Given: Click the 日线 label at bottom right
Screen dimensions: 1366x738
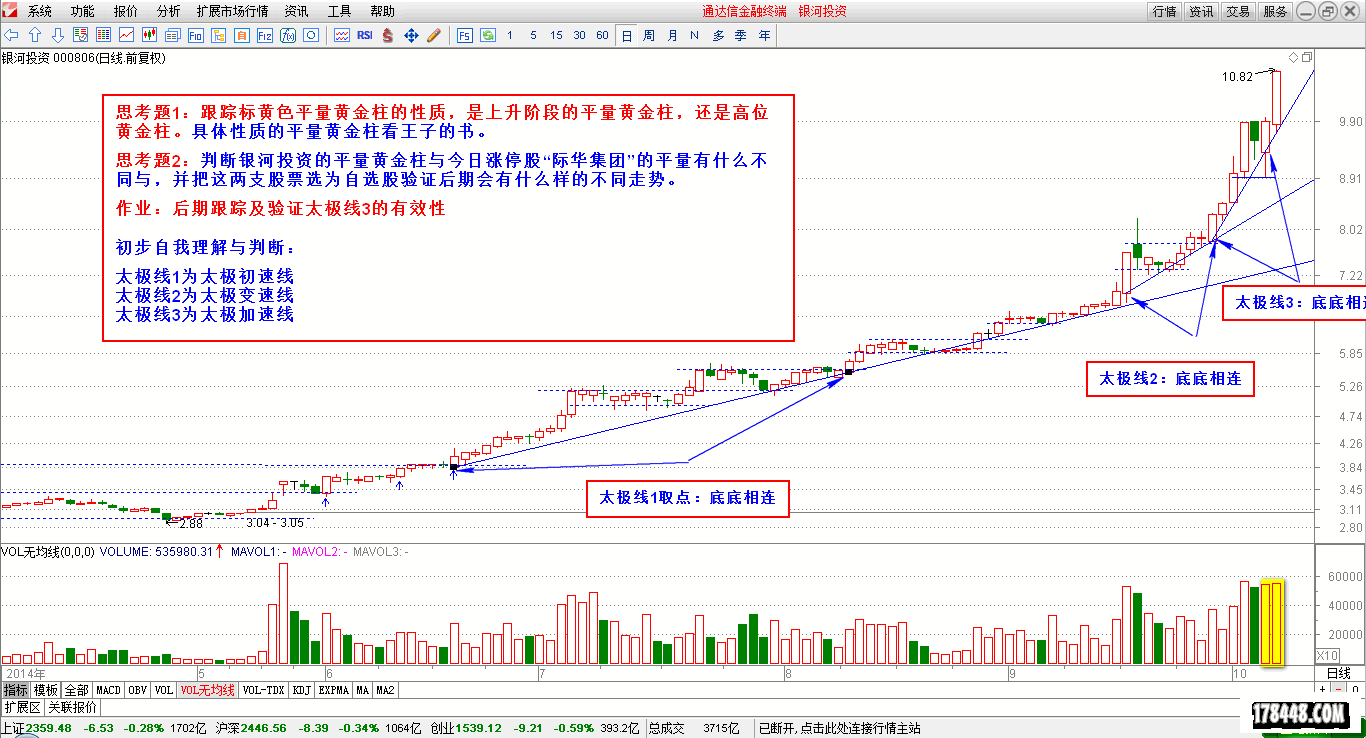Looking at the screenshot, I should point(1338,673).
